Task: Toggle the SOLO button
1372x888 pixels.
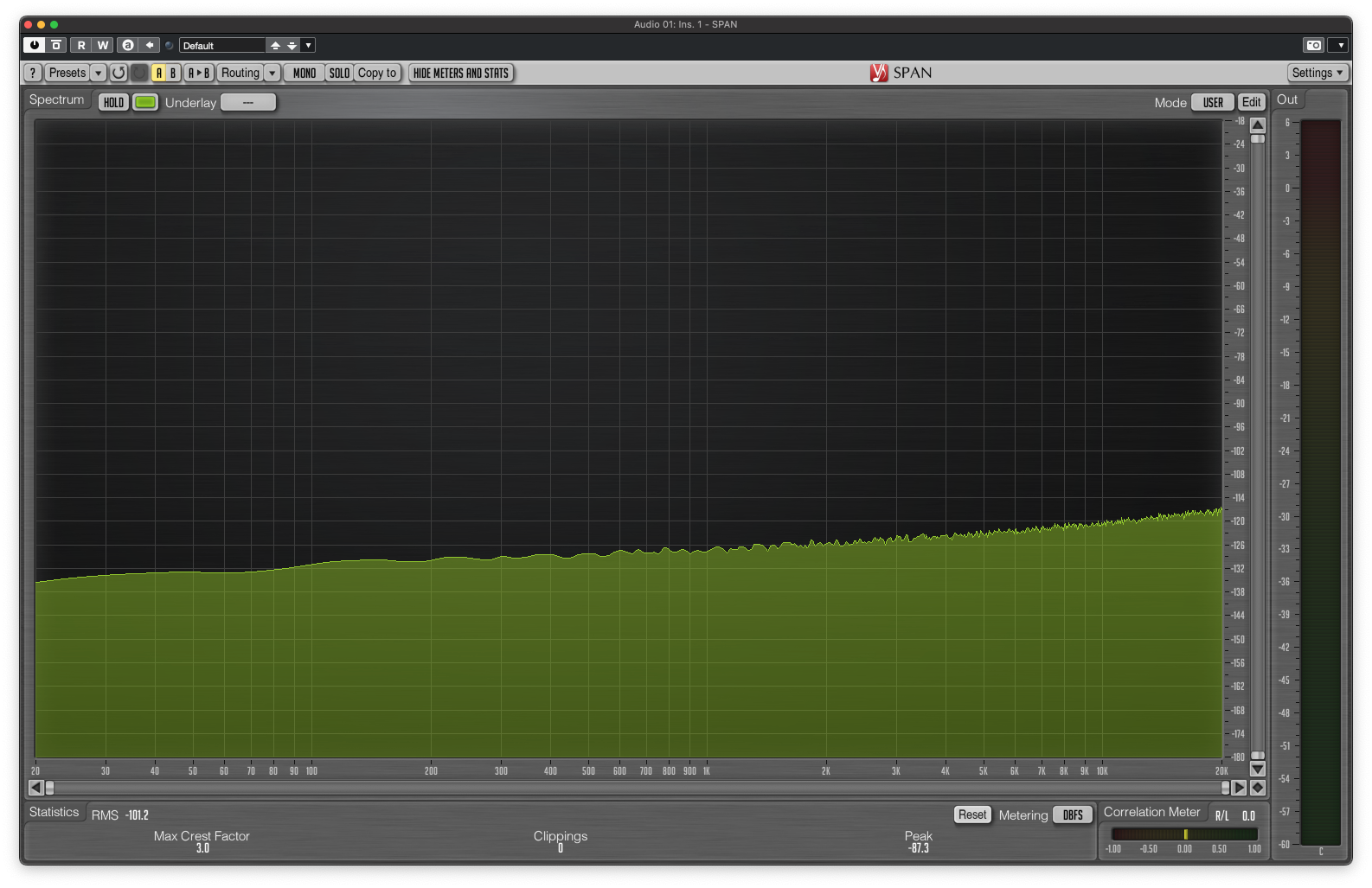Action: [x=339, y=73]
